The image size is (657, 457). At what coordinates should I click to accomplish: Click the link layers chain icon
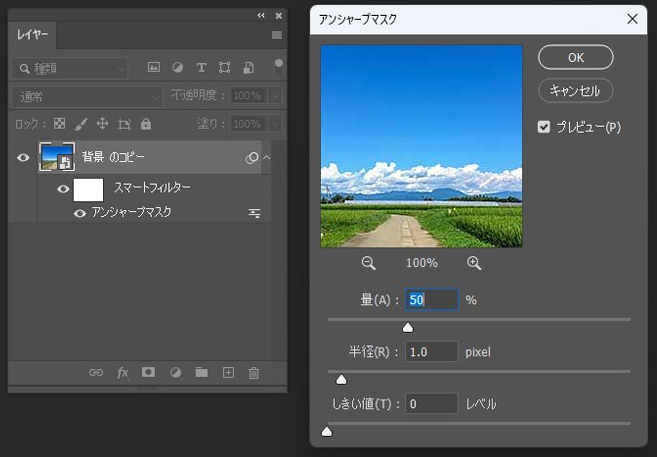click(96, 373)
